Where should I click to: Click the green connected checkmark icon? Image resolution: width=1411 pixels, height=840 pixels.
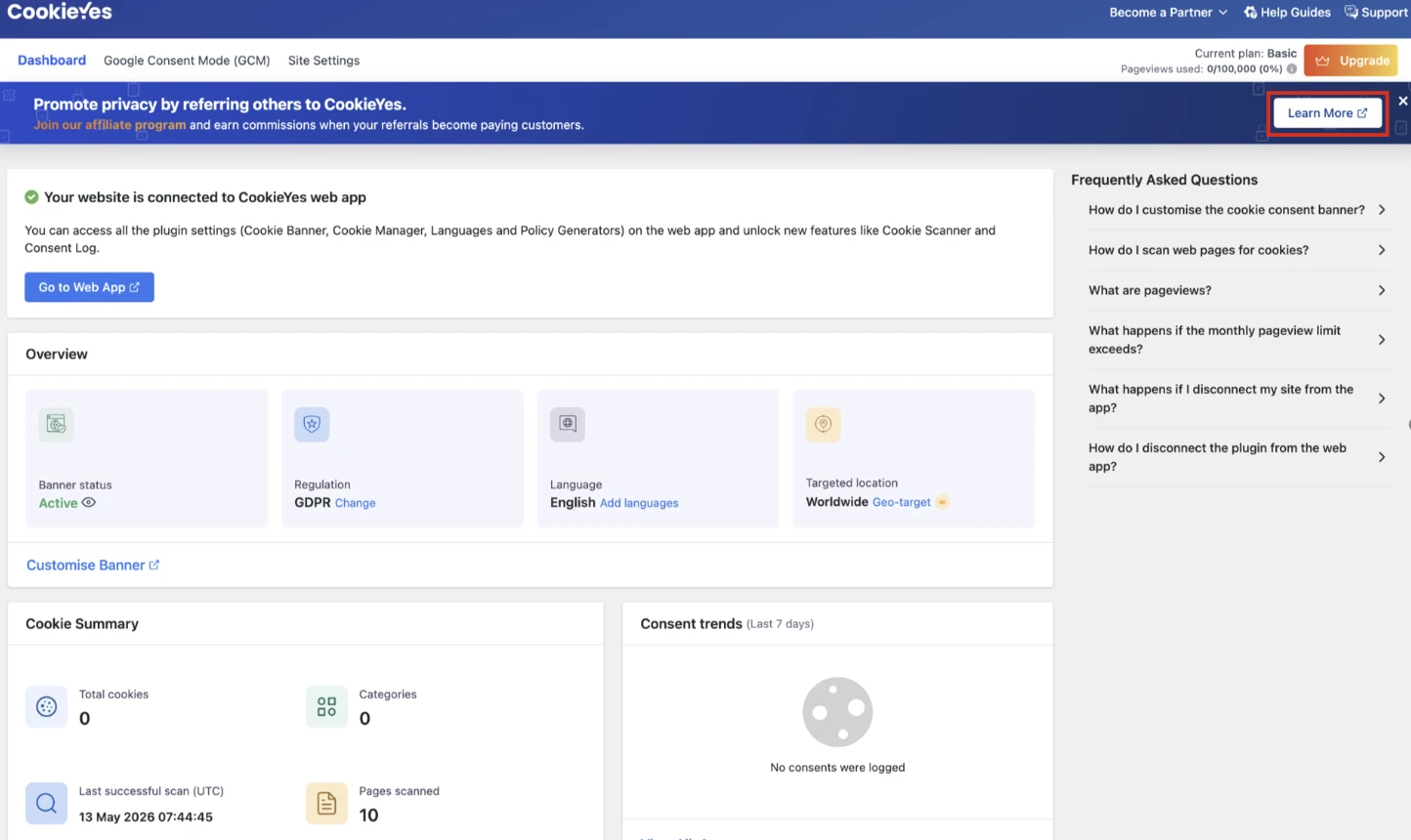point(31,197)
